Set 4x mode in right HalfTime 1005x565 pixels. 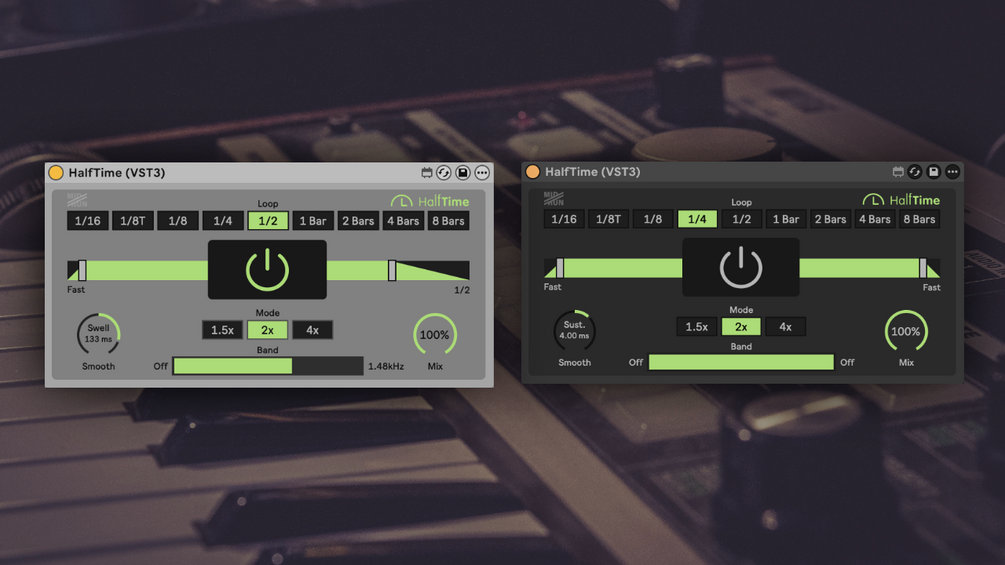pos(785,327)
